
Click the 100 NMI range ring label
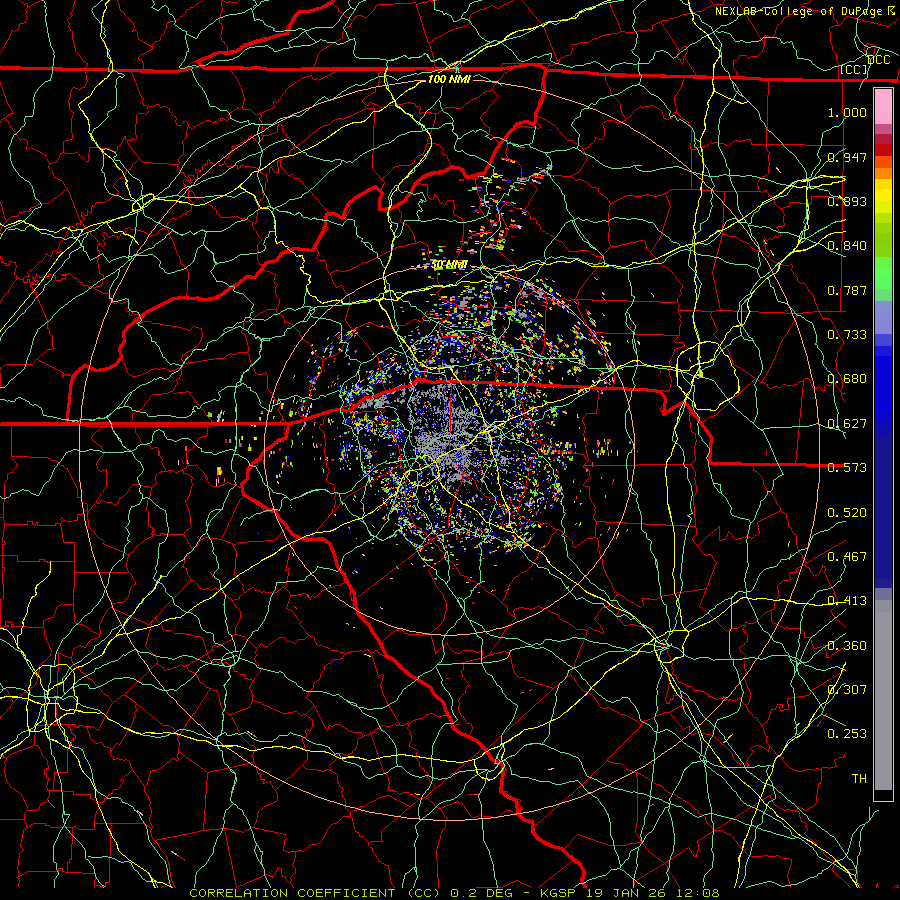[449, 79]
